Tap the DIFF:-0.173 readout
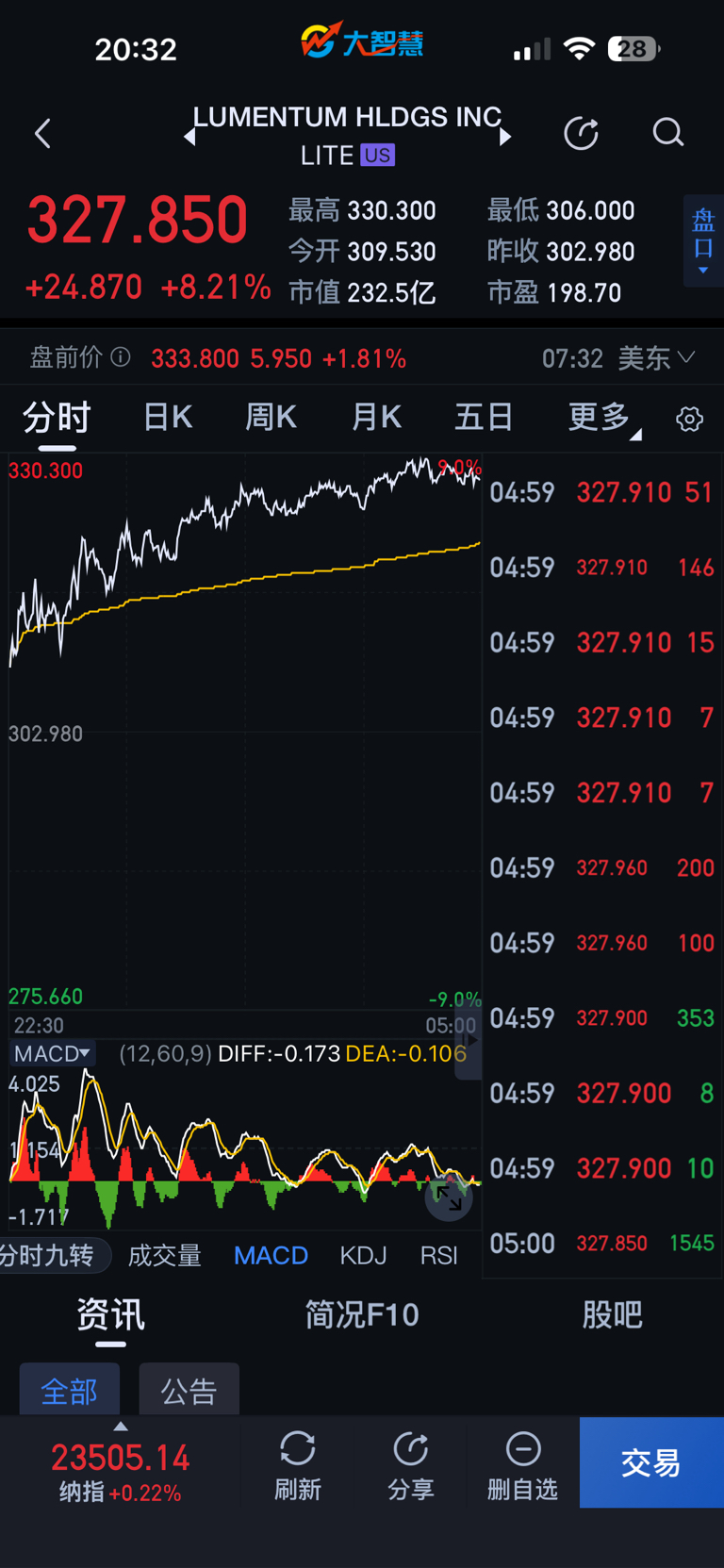Screen dimensions: 724x1568 coord(279,1053)
